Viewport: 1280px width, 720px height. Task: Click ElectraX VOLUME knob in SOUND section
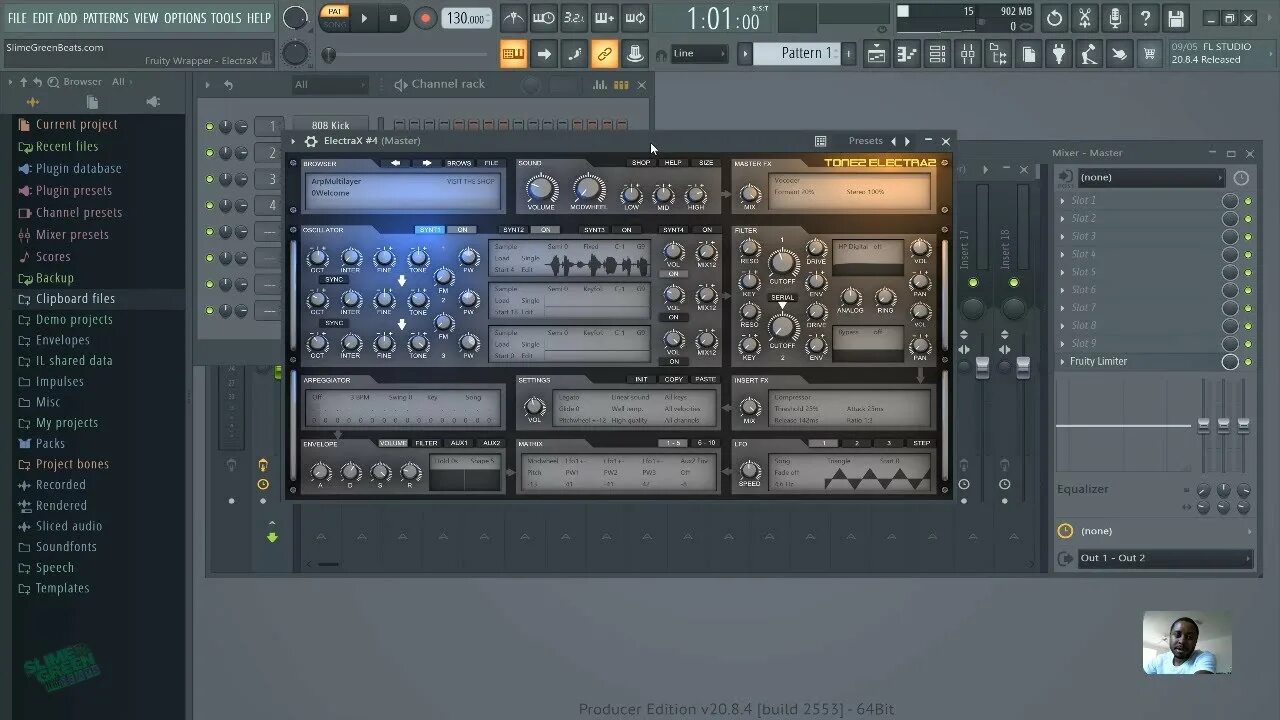(541, 188)
